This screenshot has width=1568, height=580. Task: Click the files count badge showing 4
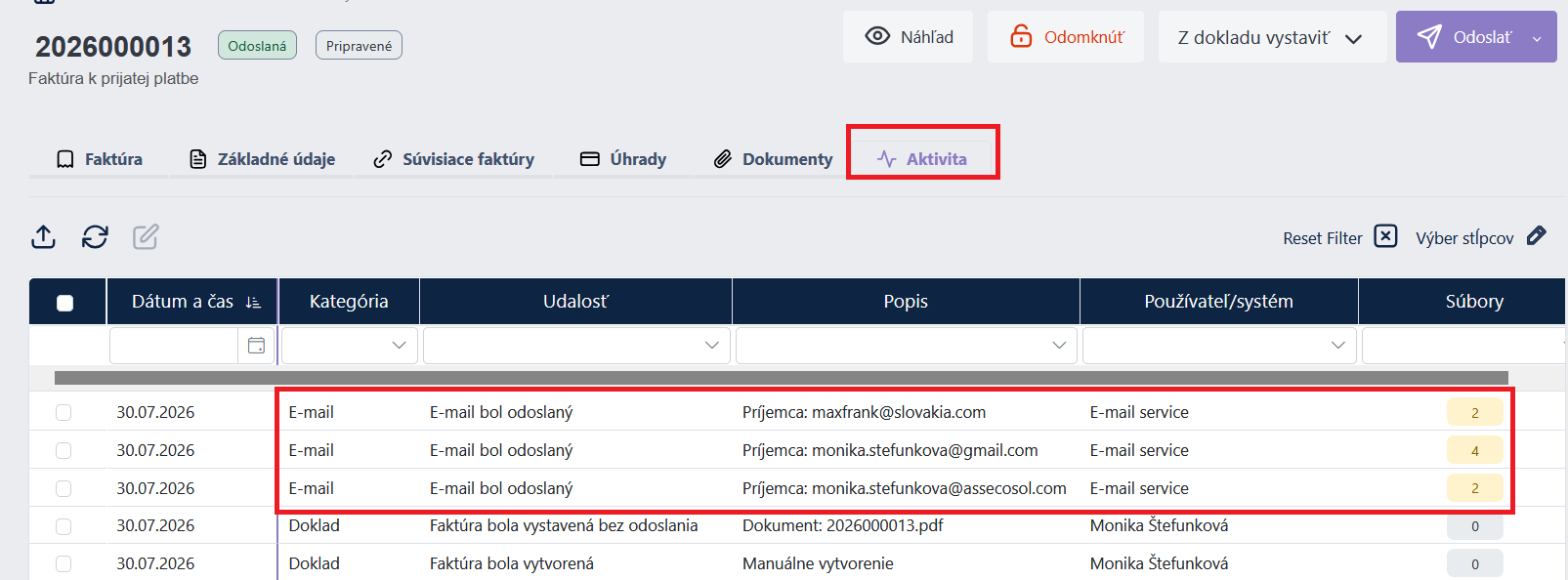[x=1475, y=450]
